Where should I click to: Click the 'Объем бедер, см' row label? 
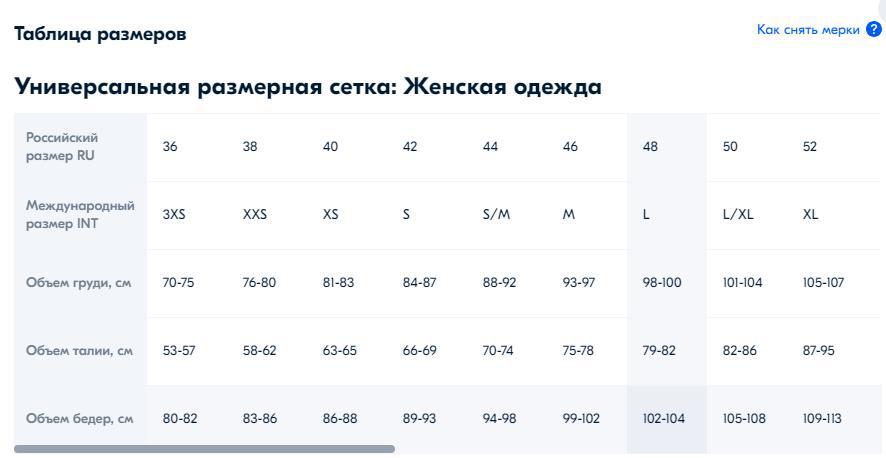tap(80, 418)
